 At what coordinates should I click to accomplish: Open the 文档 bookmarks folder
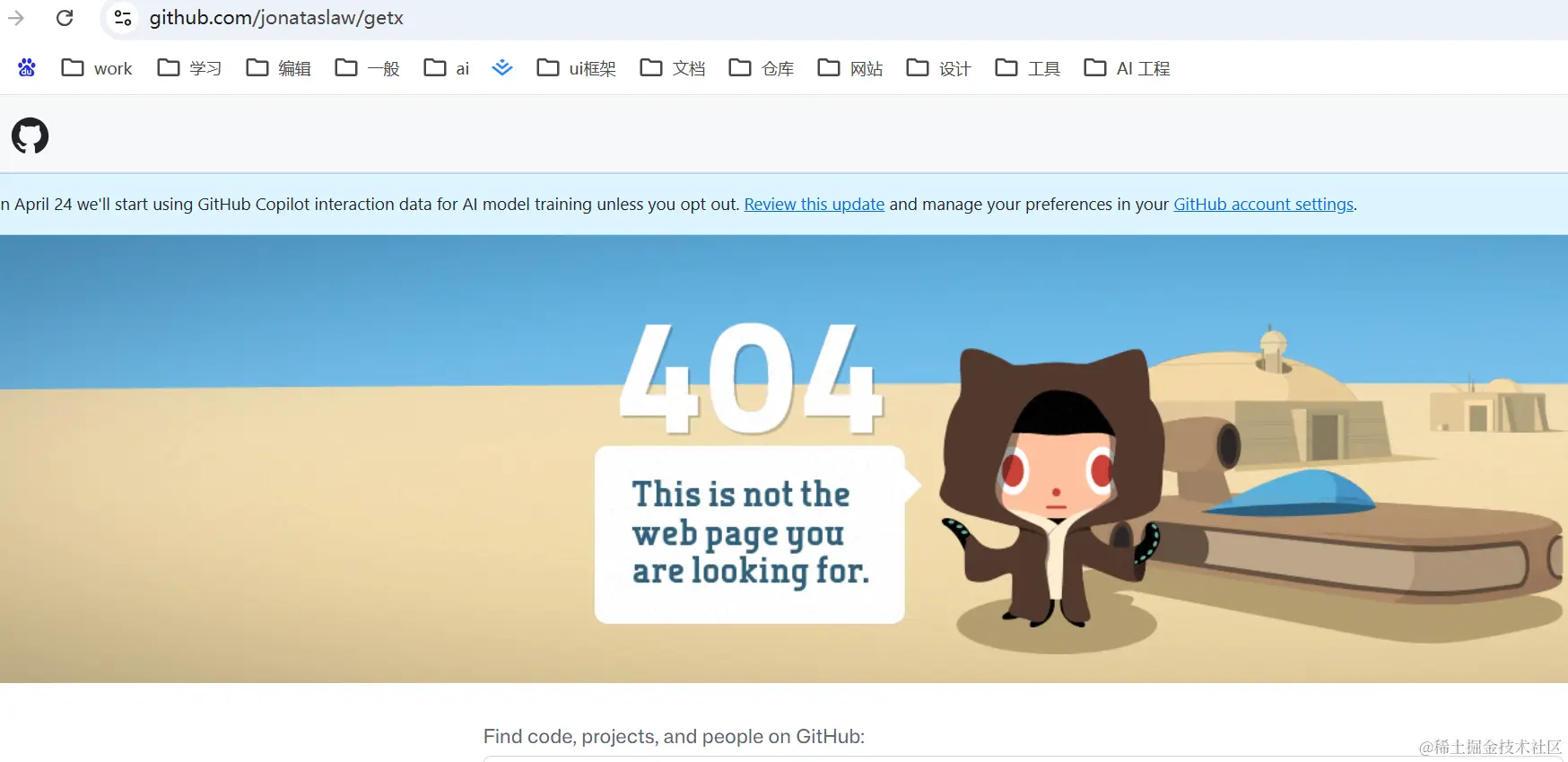[x=673, y=68]
